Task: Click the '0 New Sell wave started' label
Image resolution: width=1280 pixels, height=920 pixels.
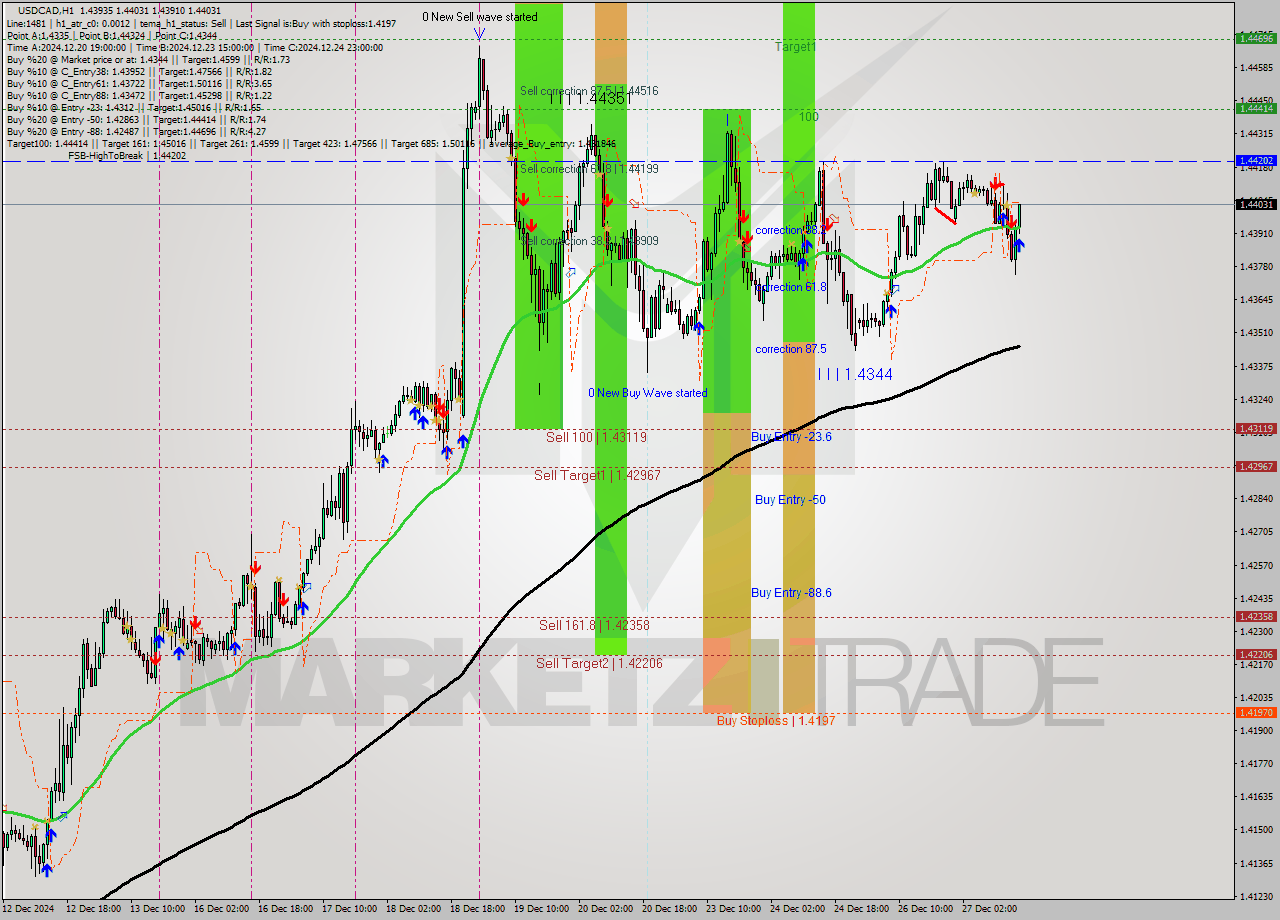Action: tap(479, 17)
